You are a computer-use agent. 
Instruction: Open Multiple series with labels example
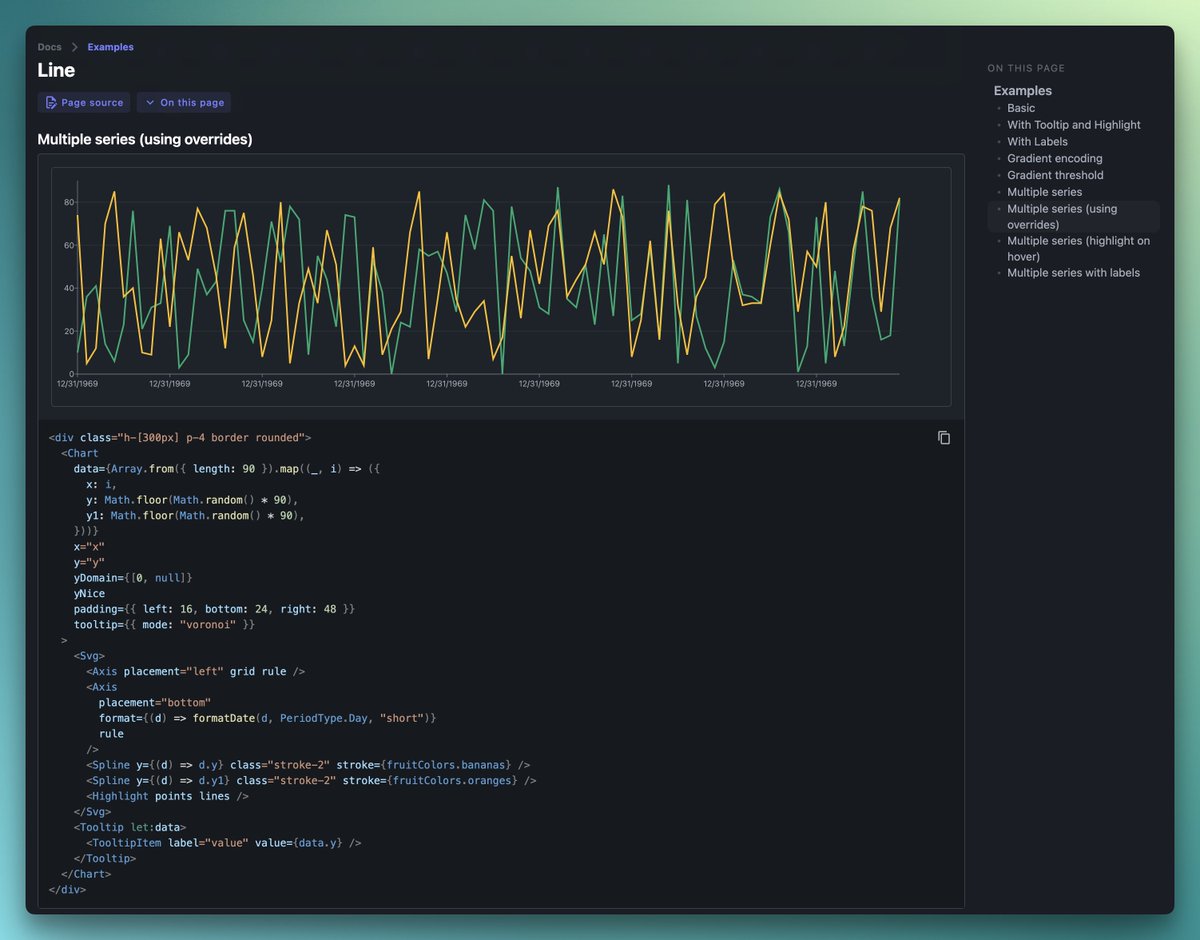point(1072,272)
